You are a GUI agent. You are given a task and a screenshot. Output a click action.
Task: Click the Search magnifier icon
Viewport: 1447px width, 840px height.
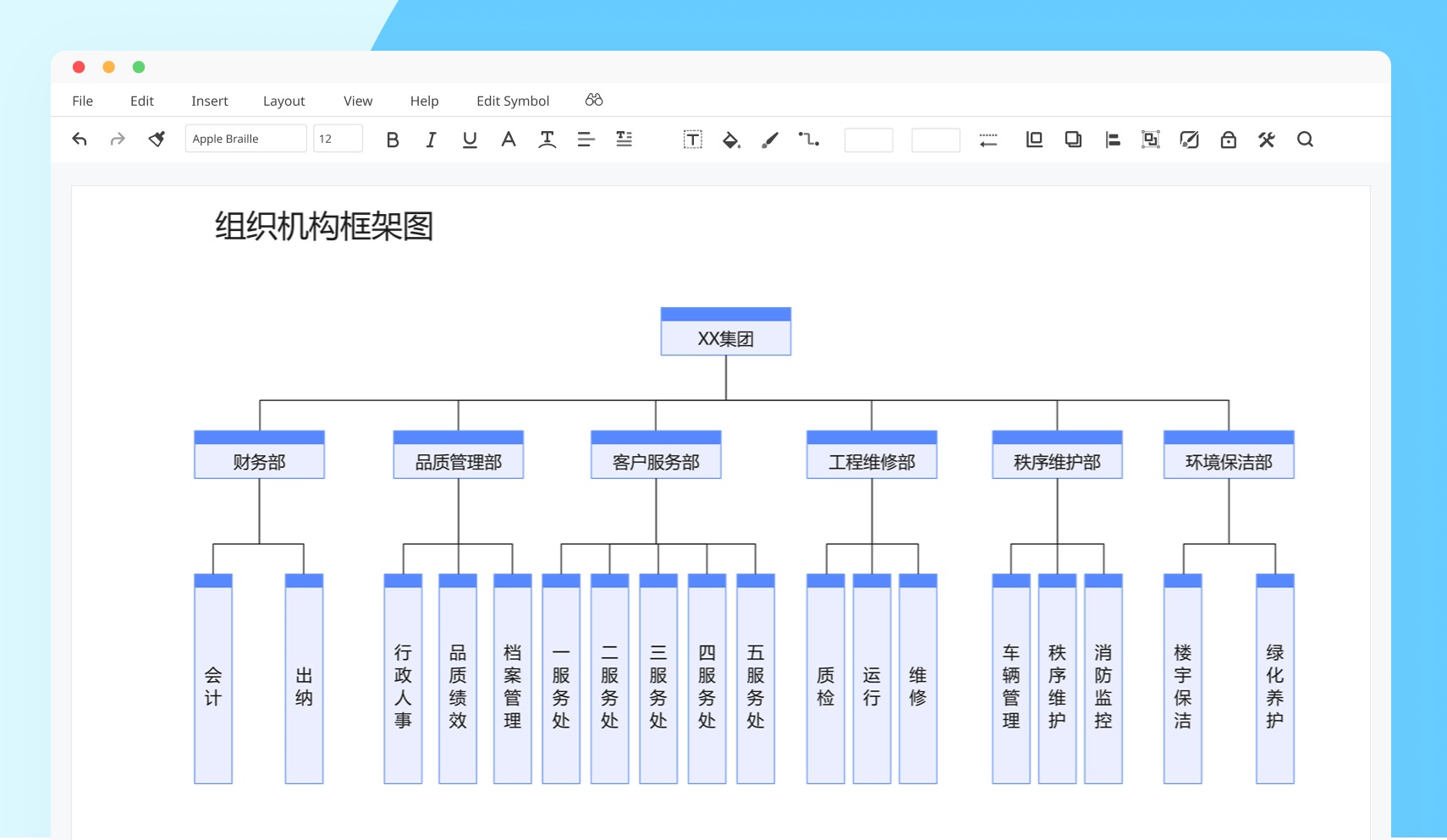click(x=1306, y=140)
